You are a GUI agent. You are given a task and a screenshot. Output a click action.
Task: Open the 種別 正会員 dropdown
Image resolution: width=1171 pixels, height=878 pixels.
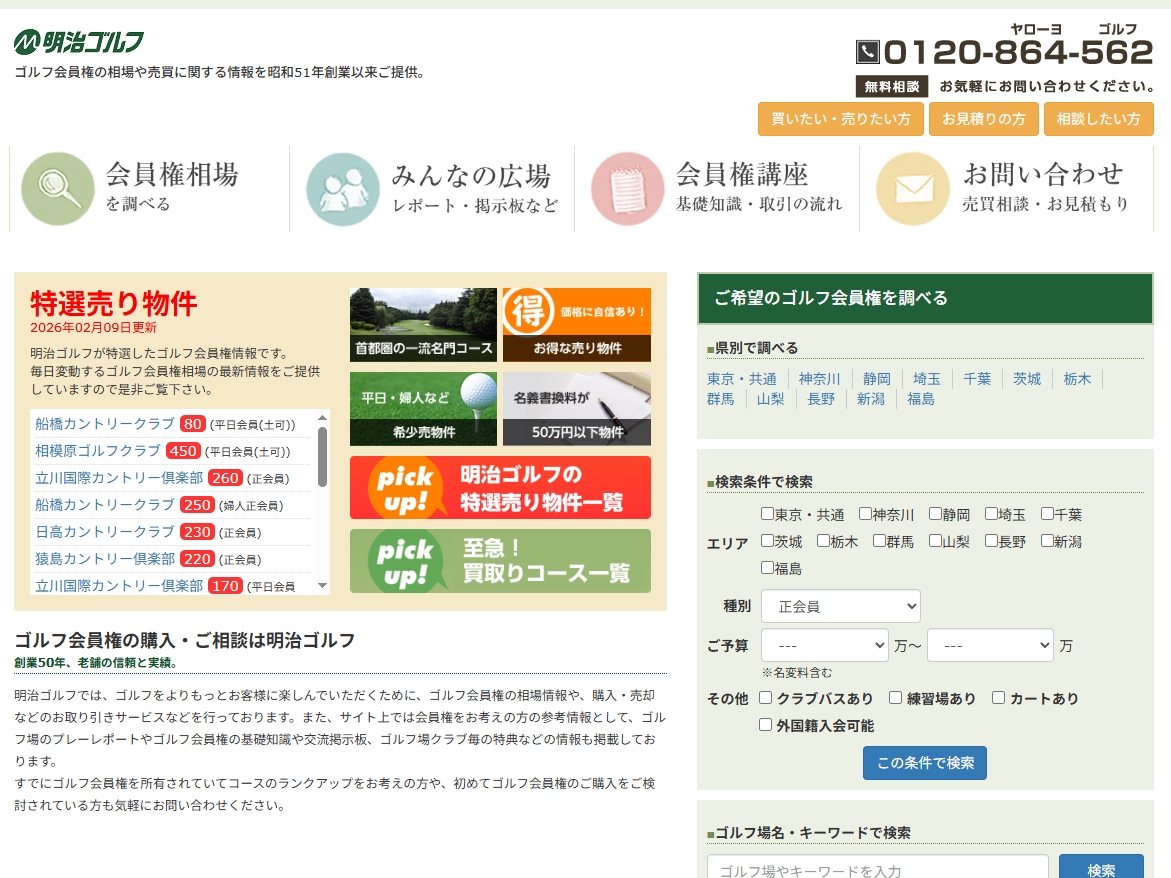pyautogui.click(x=840, y=606)
